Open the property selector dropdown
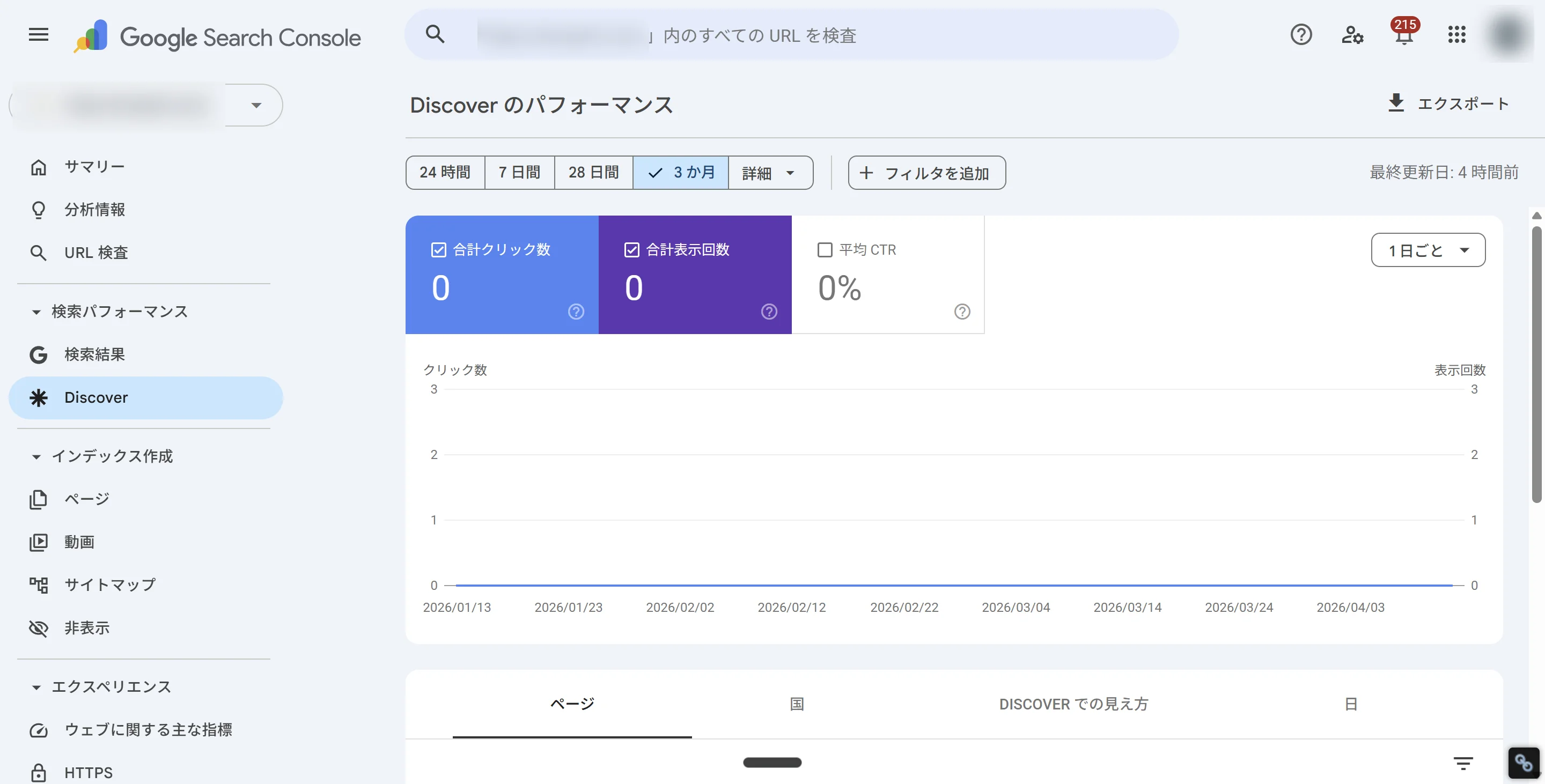Image resolution: width=1545 pixels, height=784 pixels. pyautogui.click(x=257, y=104)
